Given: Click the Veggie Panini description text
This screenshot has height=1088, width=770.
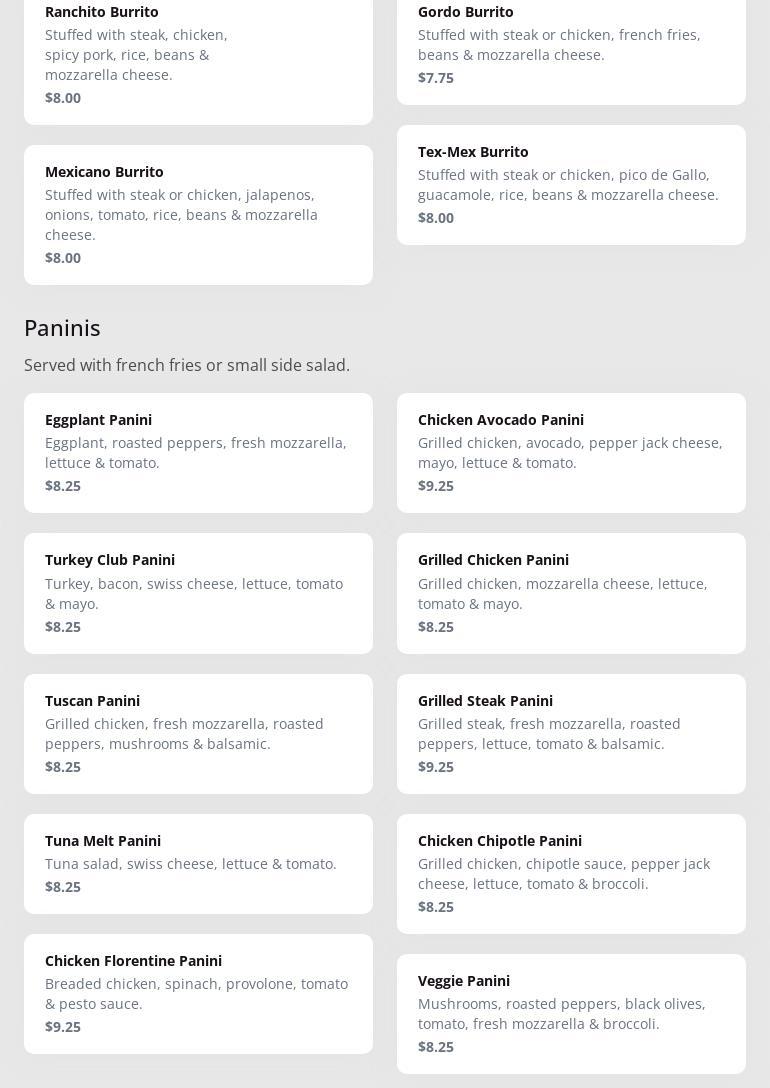Looking at the screenshot, I should coord(561,1014).
